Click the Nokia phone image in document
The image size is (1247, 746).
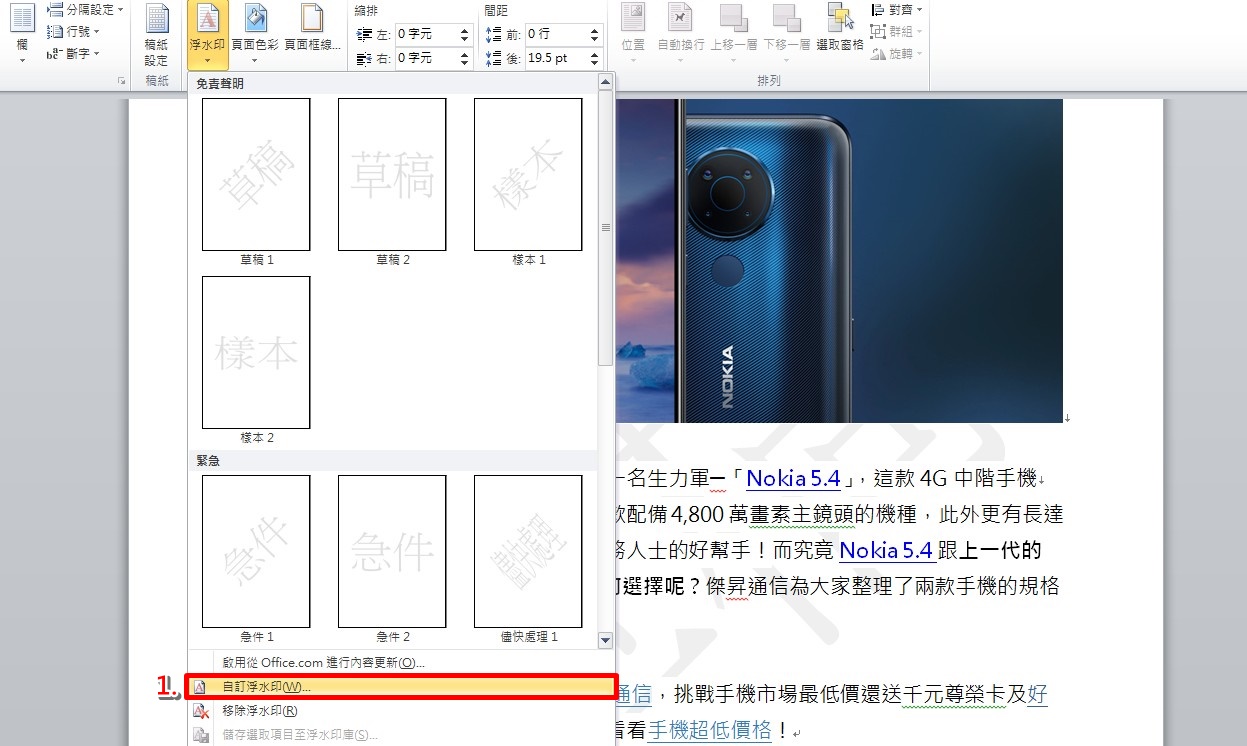(x=839, y=260)
